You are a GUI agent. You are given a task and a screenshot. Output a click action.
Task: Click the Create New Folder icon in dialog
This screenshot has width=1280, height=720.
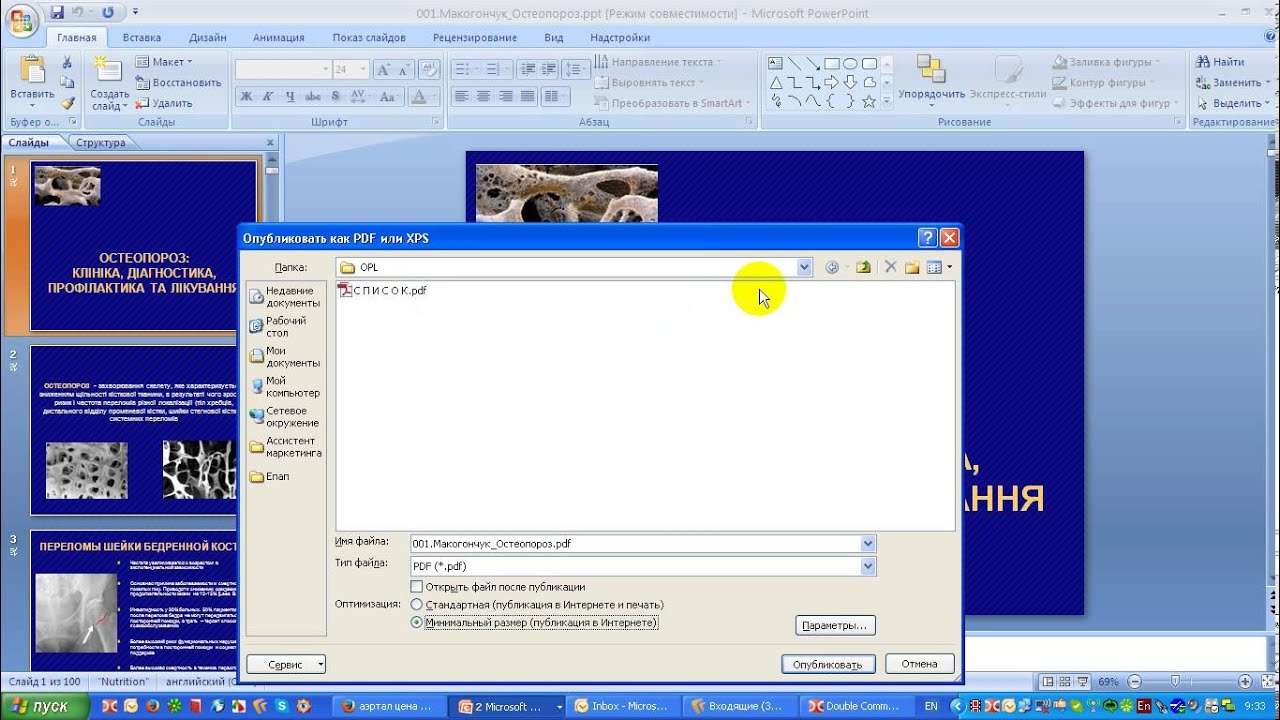[x=912, y=267]
